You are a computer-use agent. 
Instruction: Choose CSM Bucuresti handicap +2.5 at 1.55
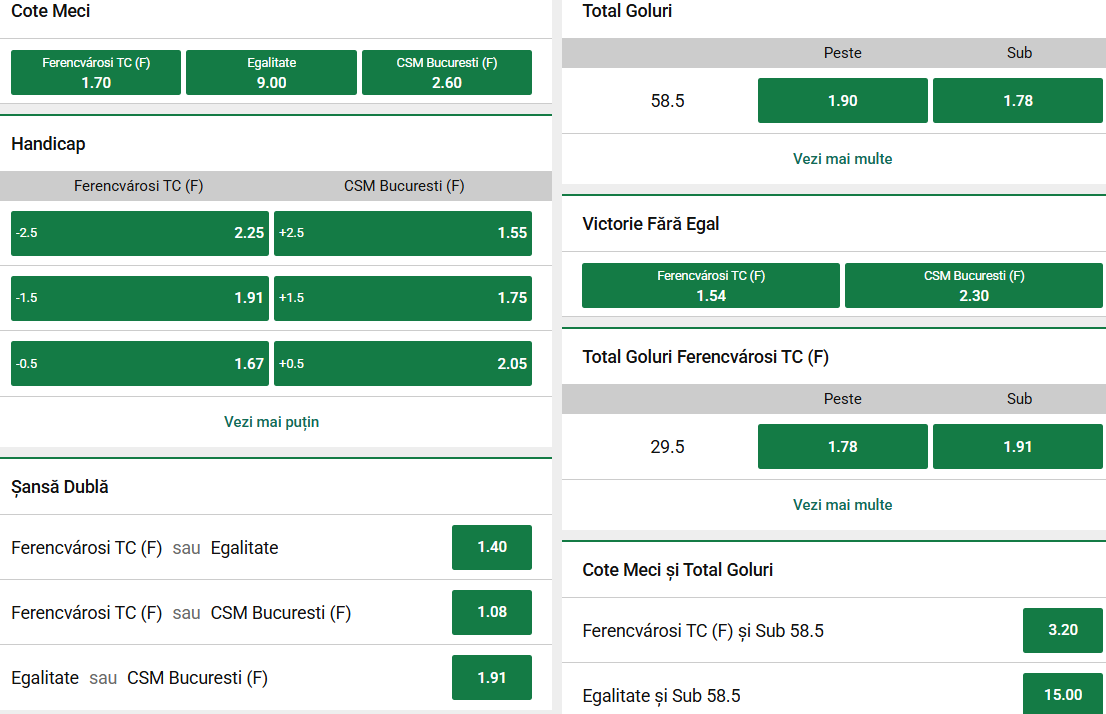point(403,233)
